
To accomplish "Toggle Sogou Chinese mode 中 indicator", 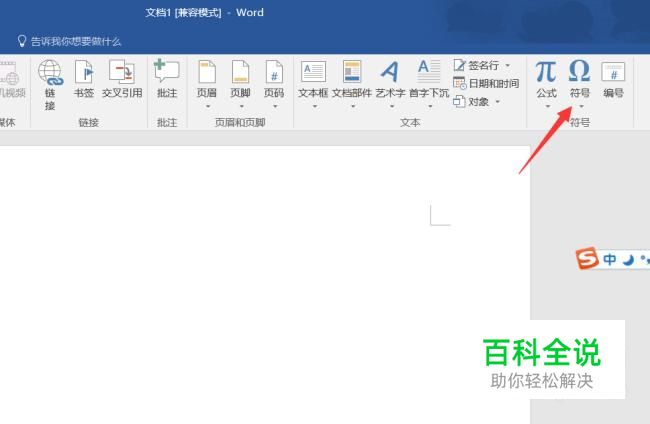I will pyautogui.click(x=609, y=259).
